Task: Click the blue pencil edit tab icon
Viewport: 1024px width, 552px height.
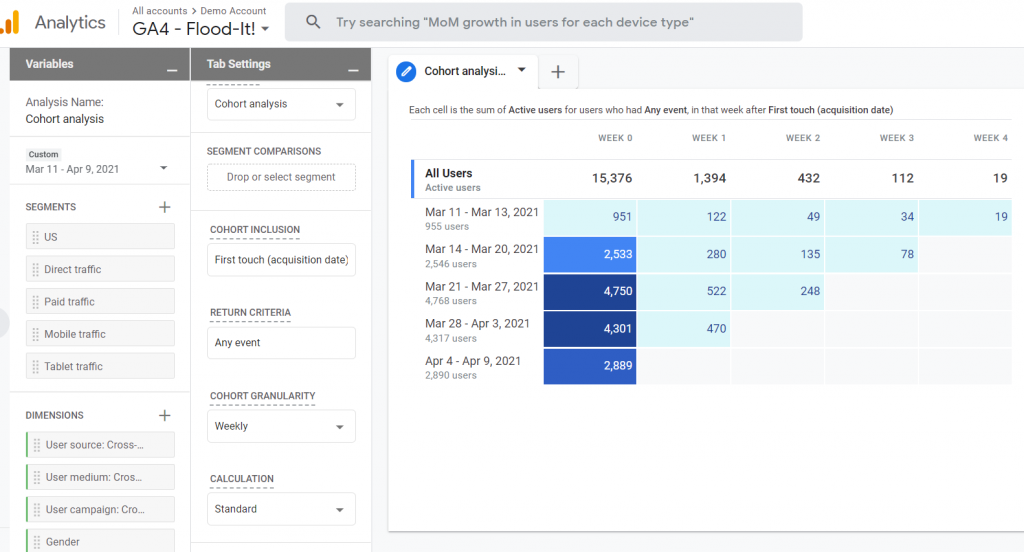Action: [x=406, y=71]
